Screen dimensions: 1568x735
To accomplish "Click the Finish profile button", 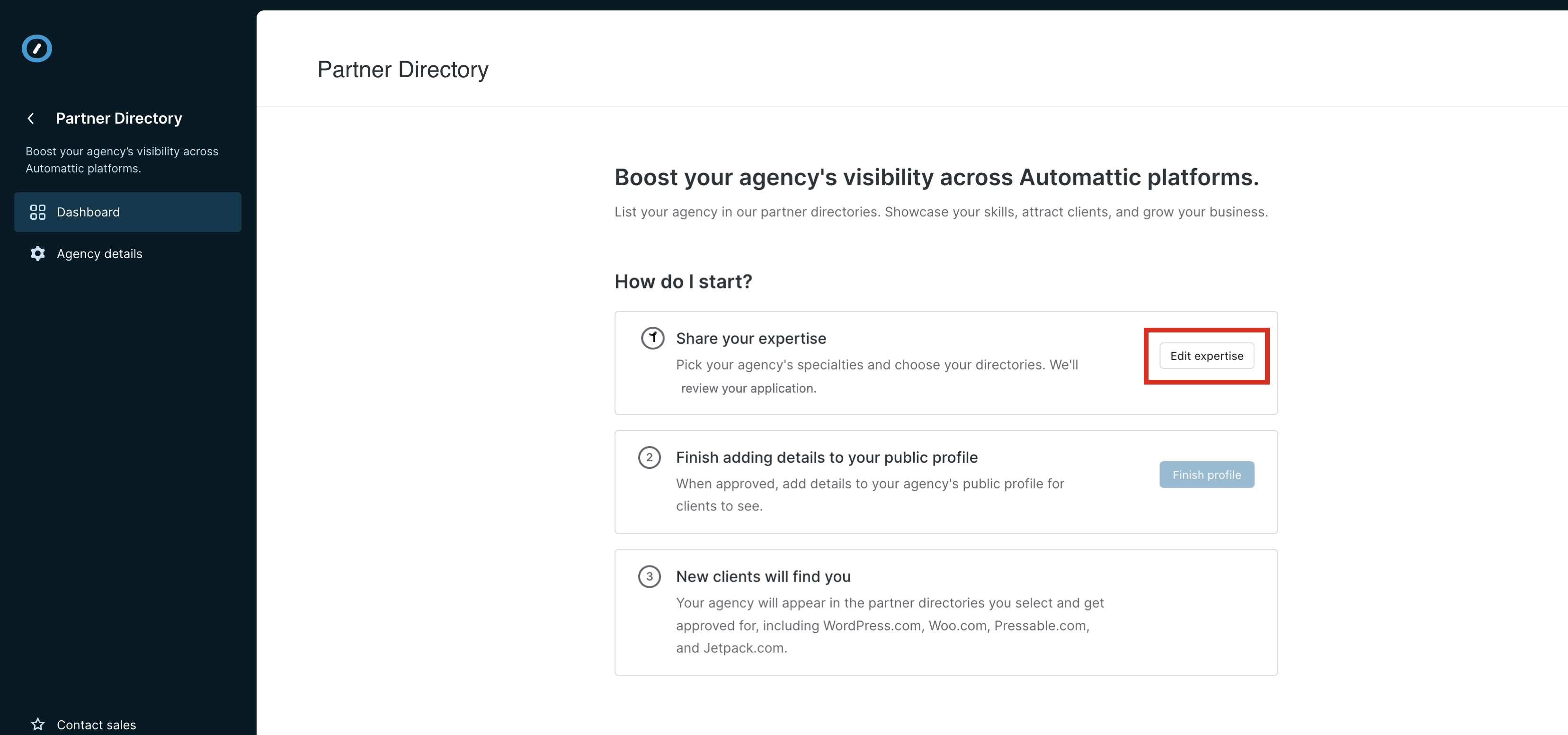I will [1206, 475].
